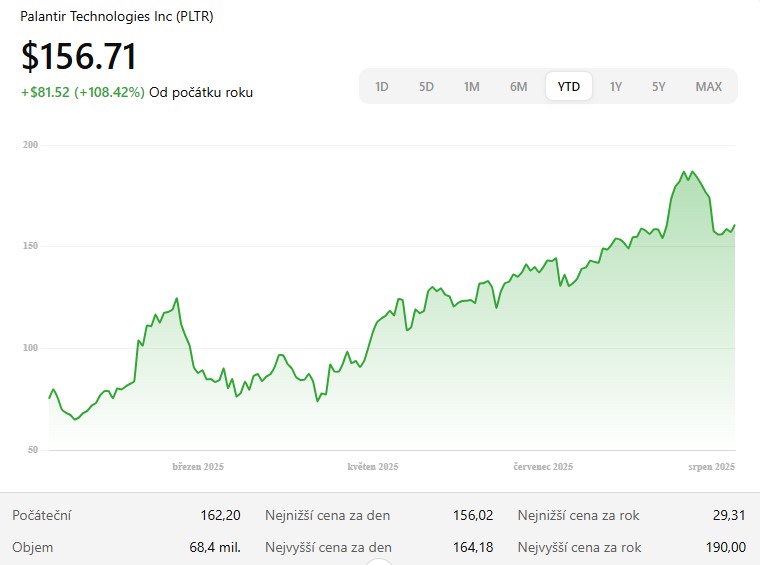Click 'Nejnižší cena za rok' label
The height and width of the screenshot is (565, 760).
(x=578, y=515)
